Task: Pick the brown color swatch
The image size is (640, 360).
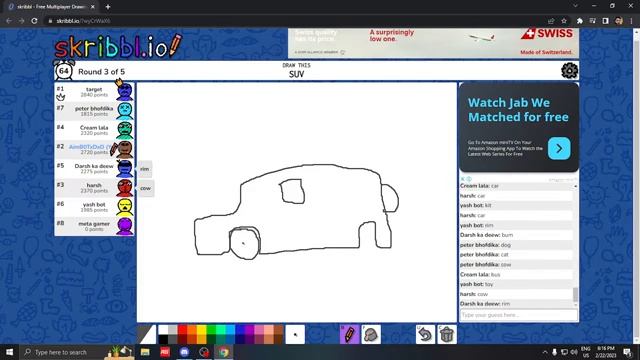Action: pos(279,330)
